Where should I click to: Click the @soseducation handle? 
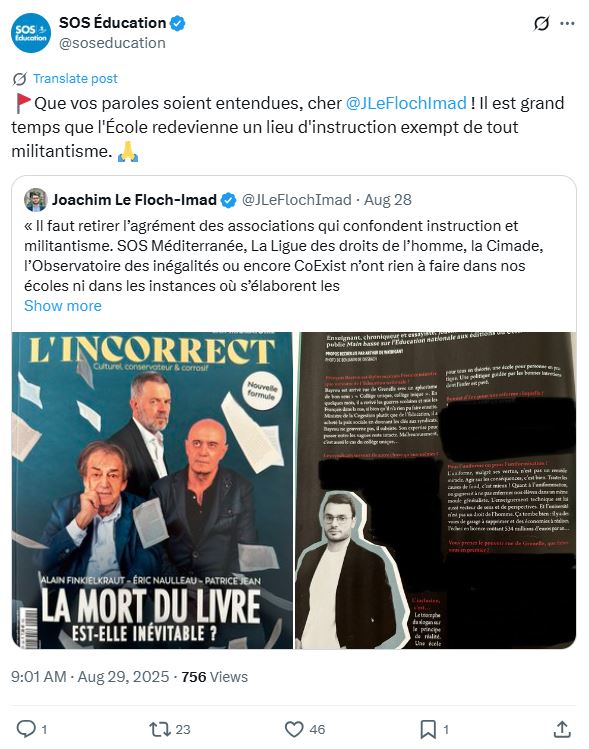112,43
